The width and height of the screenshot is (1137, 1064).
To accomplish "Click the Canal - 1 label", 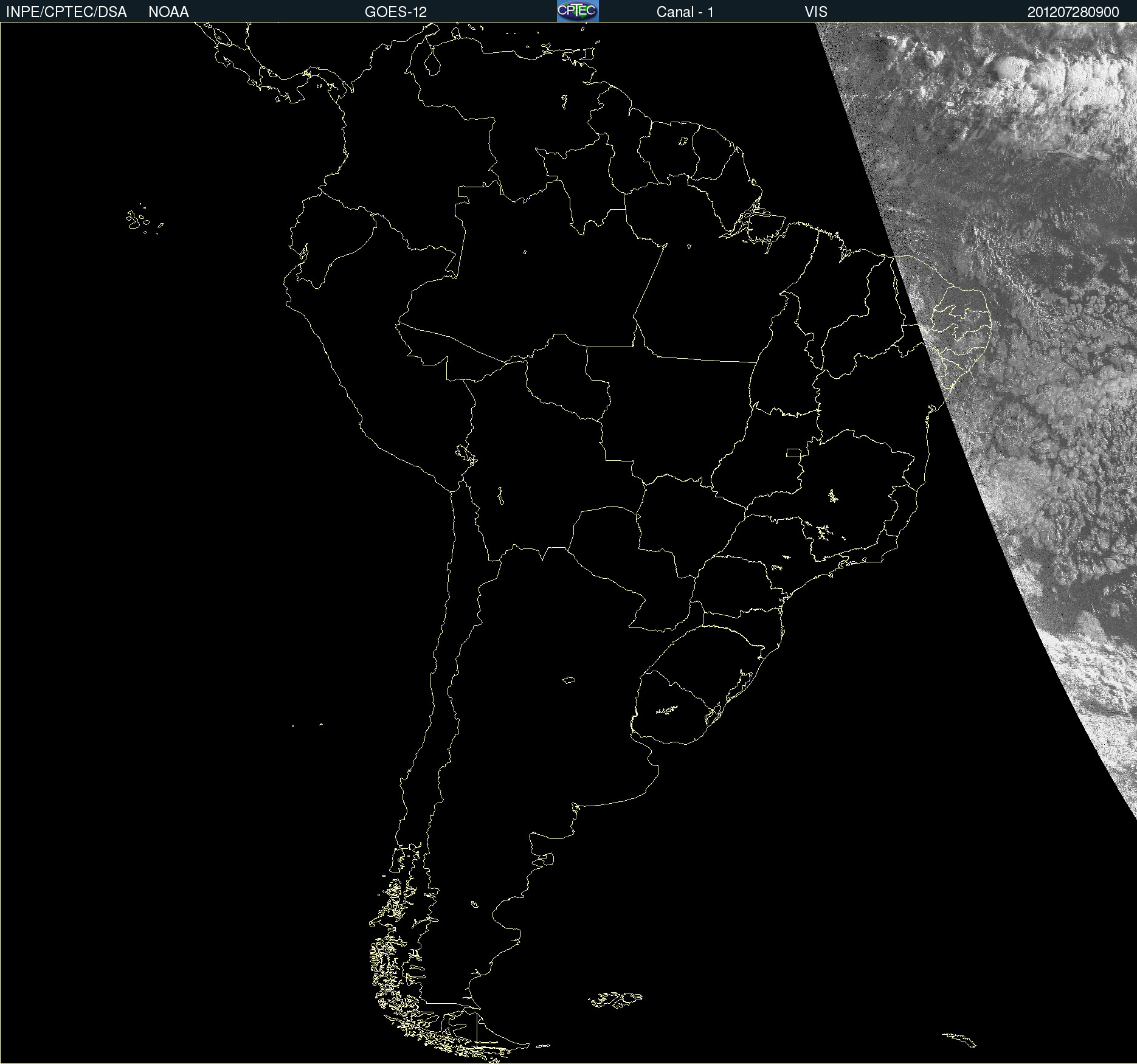I will tap(685, 12).
